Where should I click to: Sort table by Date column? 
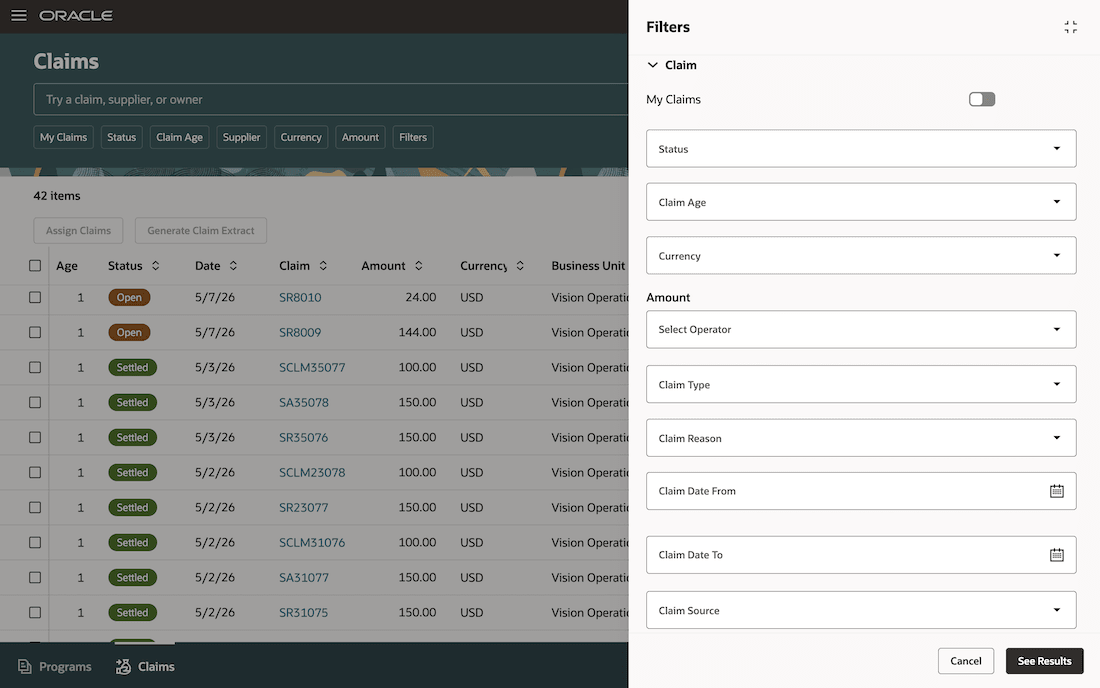pos(233,266)
